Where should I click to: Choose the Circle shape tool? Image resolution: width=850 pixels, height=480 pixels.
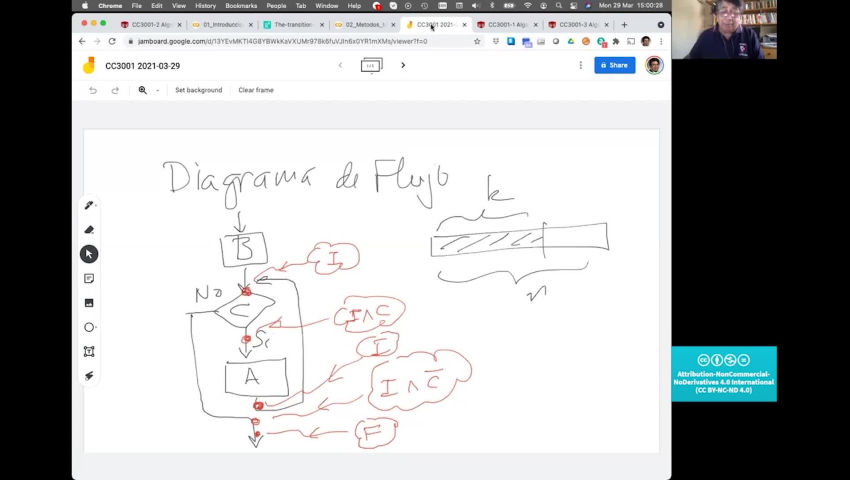pyautogui.click(x=89, y=327)
